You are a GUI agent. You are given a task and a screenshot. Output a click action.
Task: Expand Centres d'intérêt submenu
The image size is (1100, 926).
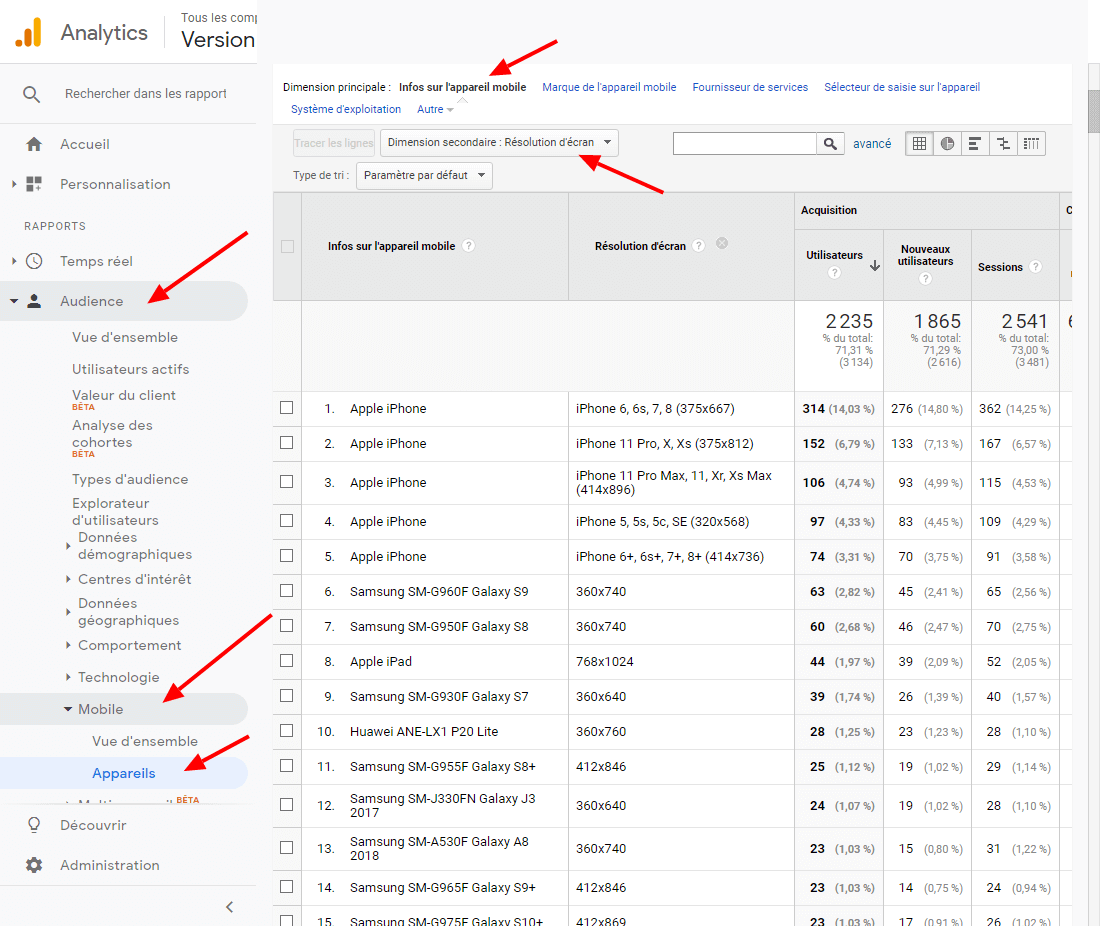(68, 579)
